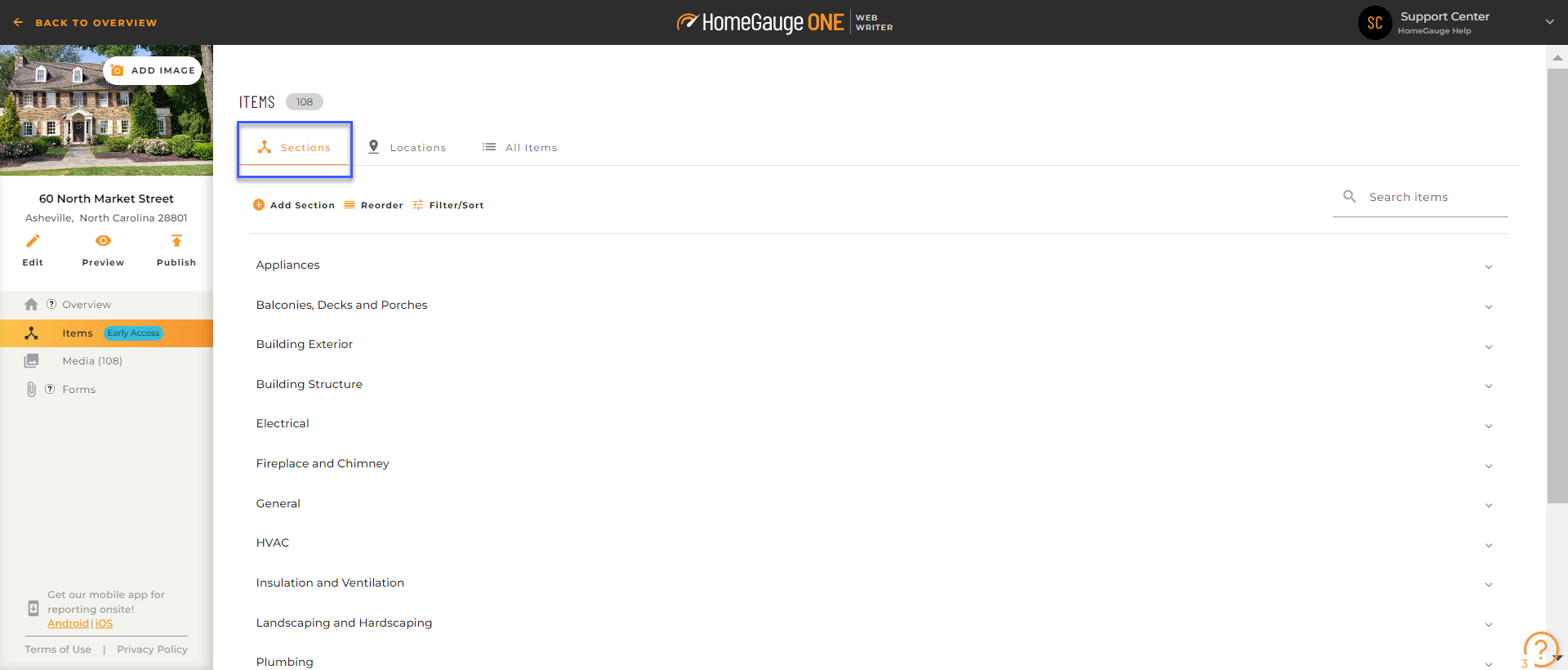
Task: Click the magnifier search icon
Action: tap(1350, 196)
